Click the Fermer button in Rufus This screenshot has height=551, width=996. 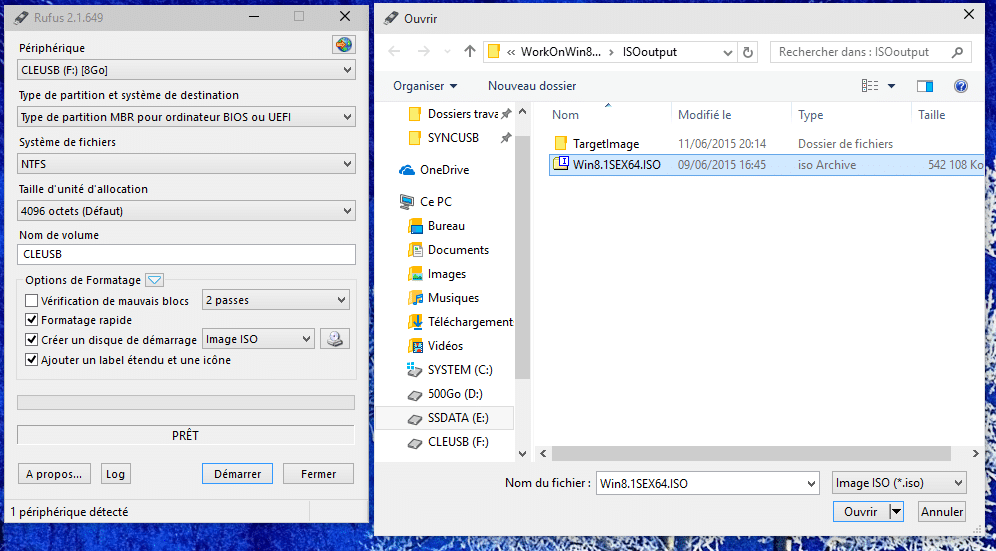coord(318,473)
